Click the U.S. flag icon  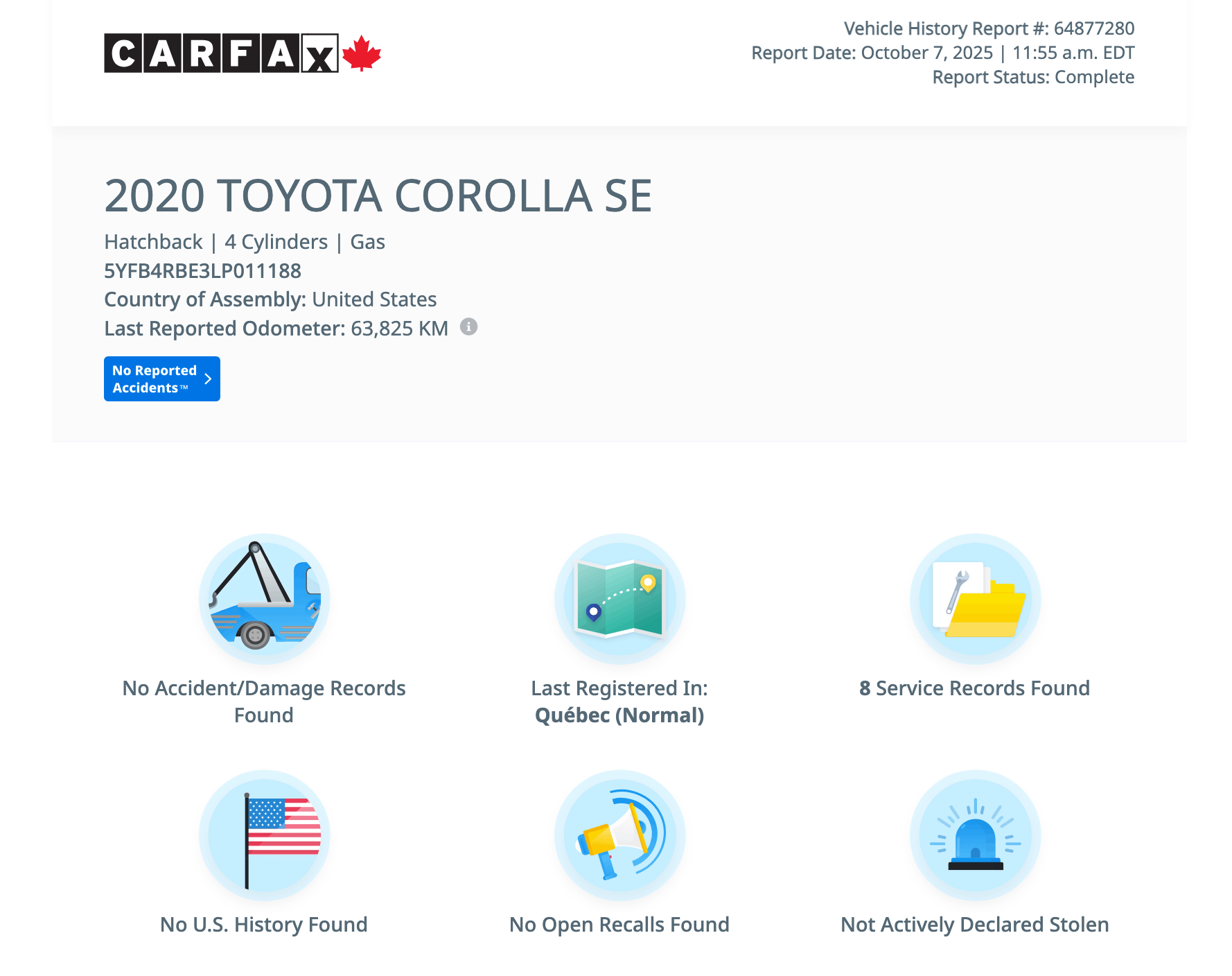(x=264, y=835)
